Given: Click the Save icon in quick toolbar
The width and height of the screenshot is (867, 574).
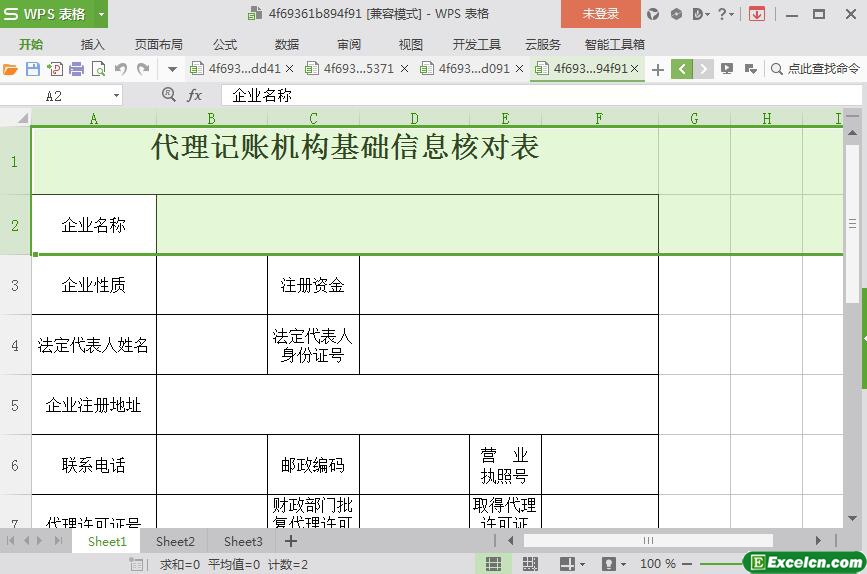Looking at the screenshot, I should tap(33, 69).
